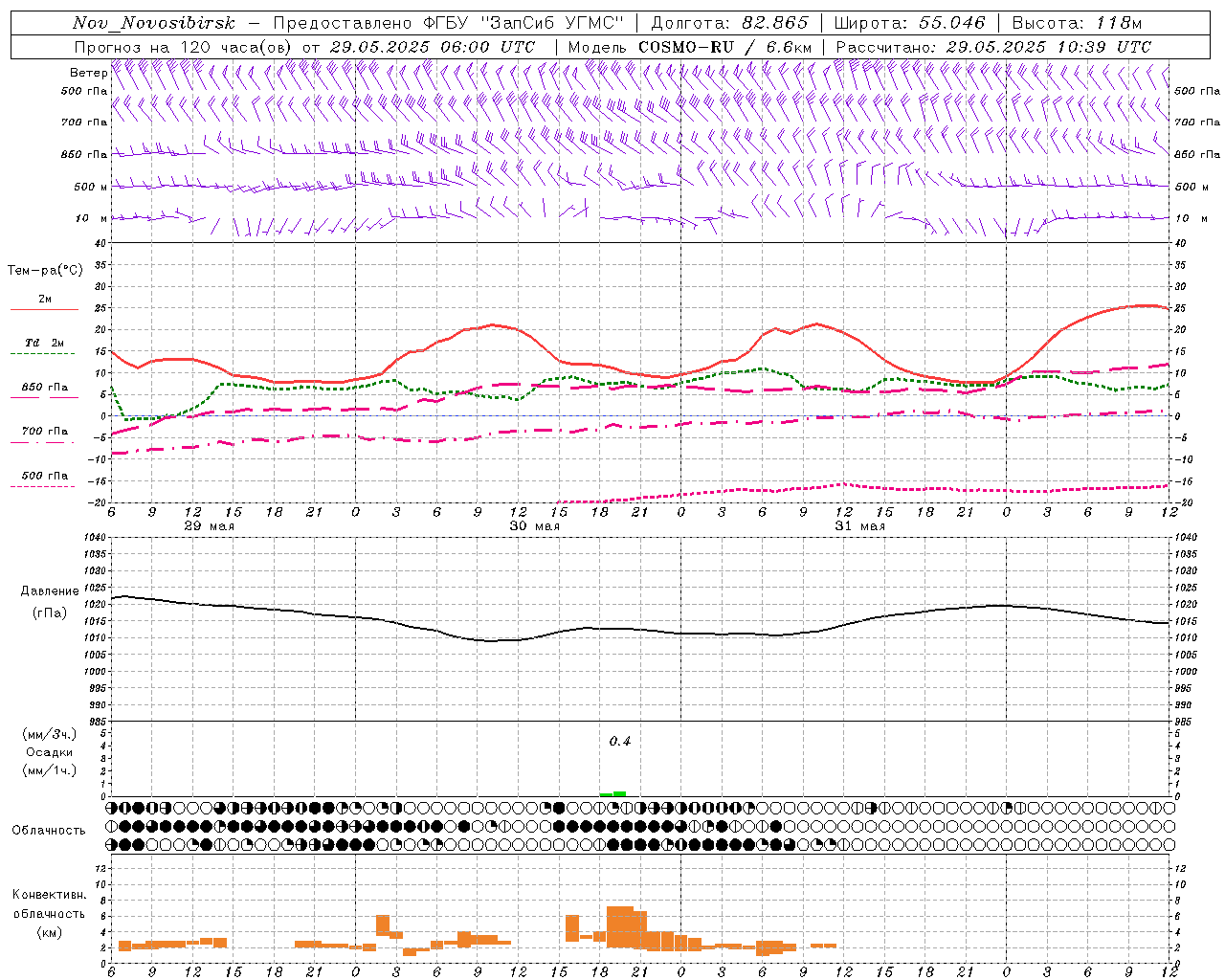Select the Конвективн. panel label

click(x=49, y=895)
